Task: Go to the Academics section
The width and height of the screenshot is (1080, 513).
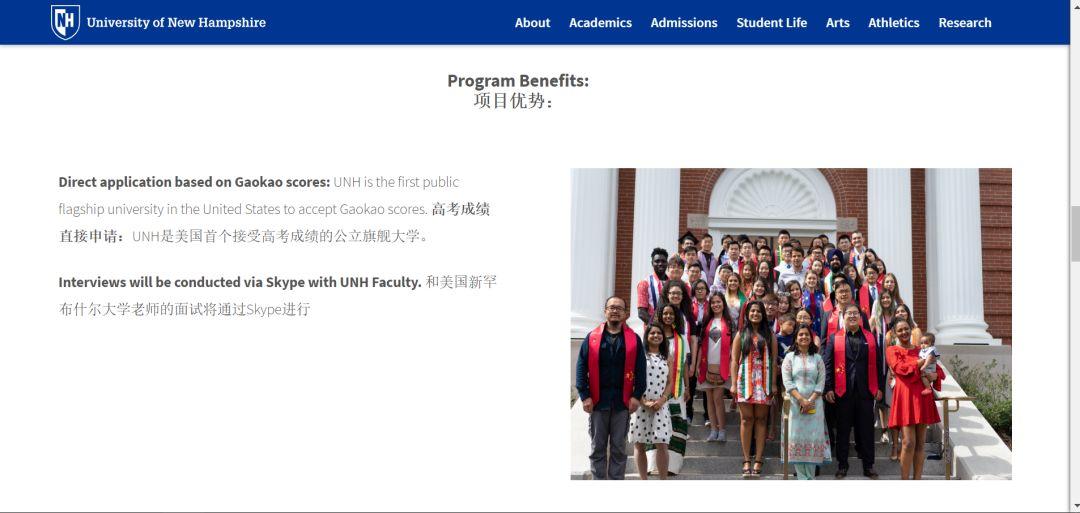Action: point(600,23)
